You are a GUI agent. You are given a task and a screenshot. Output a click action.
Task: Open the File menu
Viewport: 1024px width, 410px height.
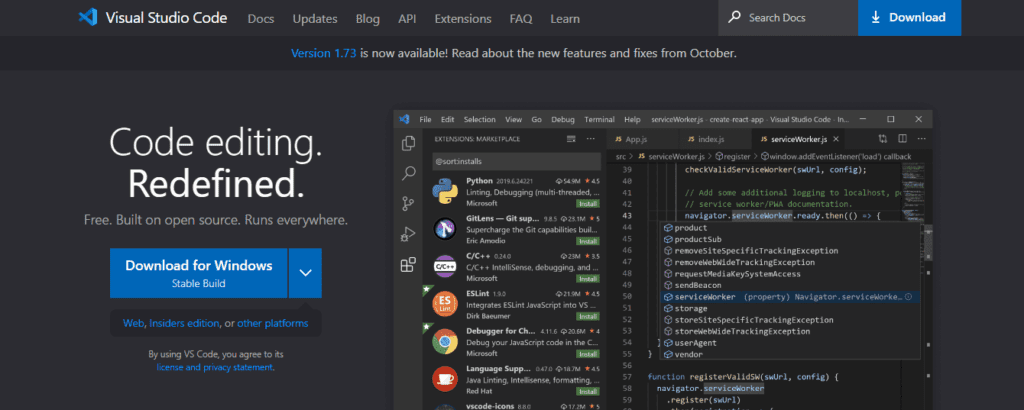click(425, 119)
